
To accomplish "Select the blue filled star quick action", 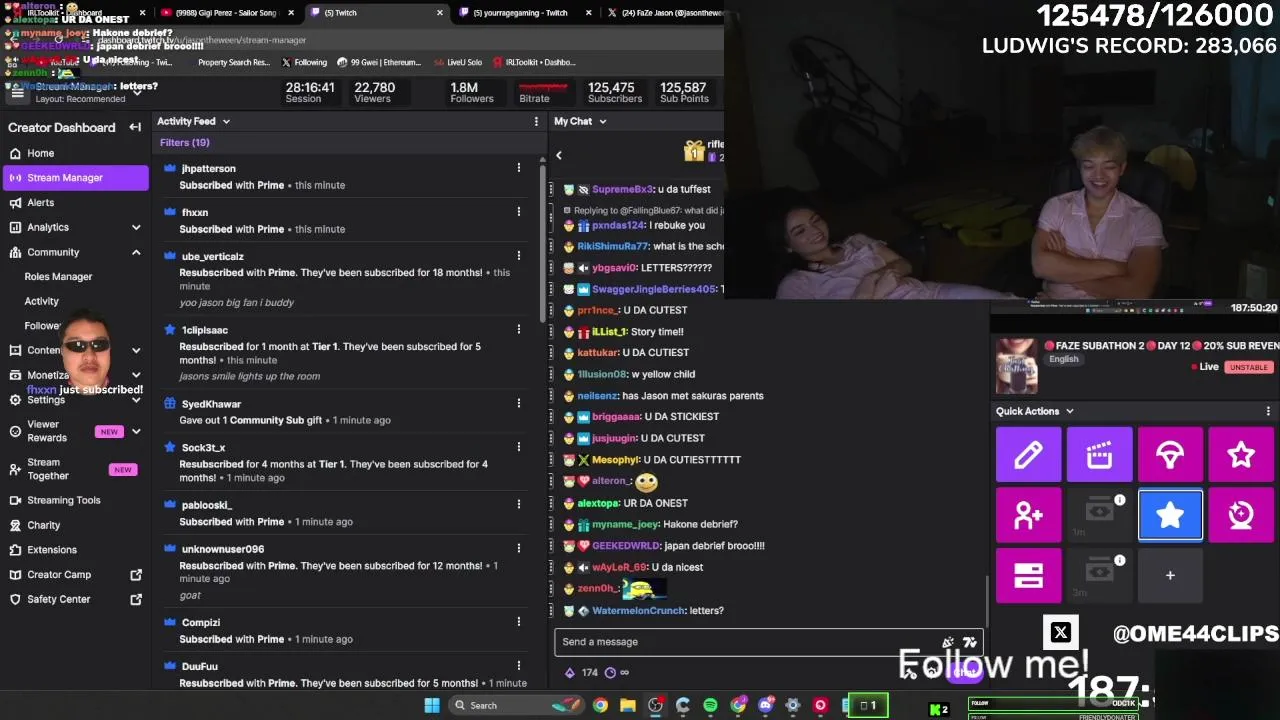I will pos(1170,515).
